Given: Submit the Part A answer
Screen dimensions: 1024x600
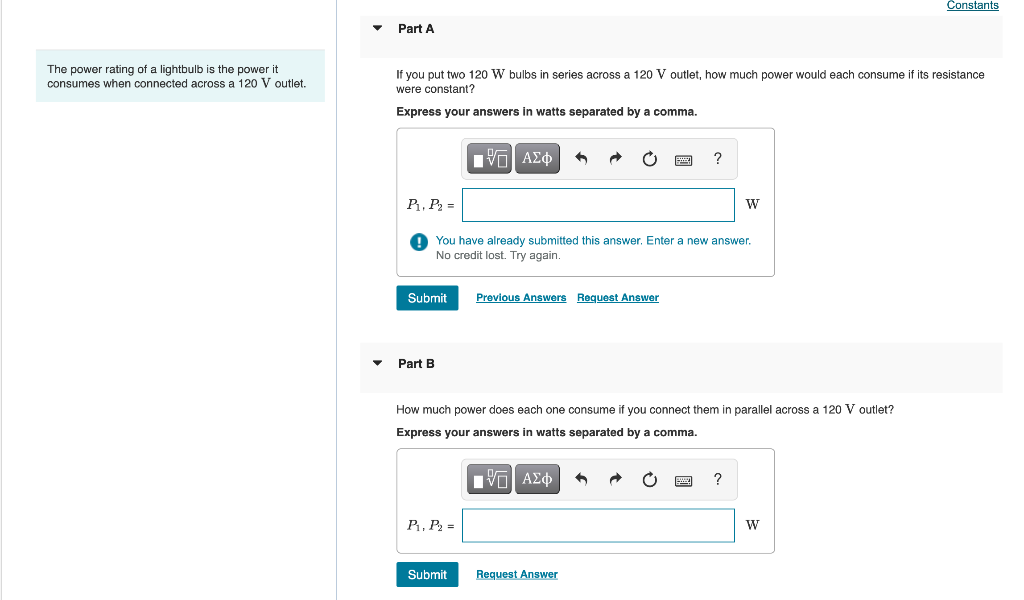Looking at the screenshot, I should click(x=427, y=298).
